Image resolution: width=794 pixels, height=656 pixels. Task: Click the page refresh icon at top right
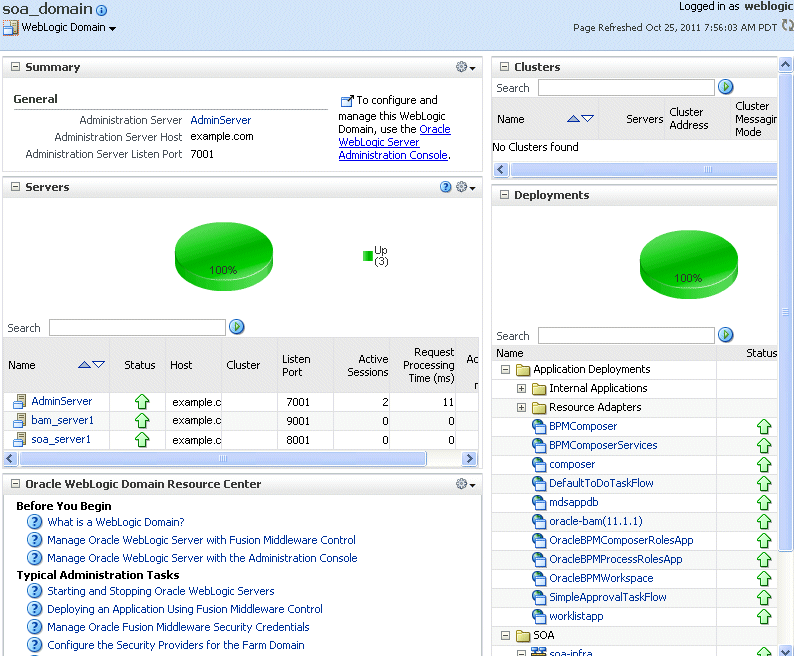pos(787,25)
